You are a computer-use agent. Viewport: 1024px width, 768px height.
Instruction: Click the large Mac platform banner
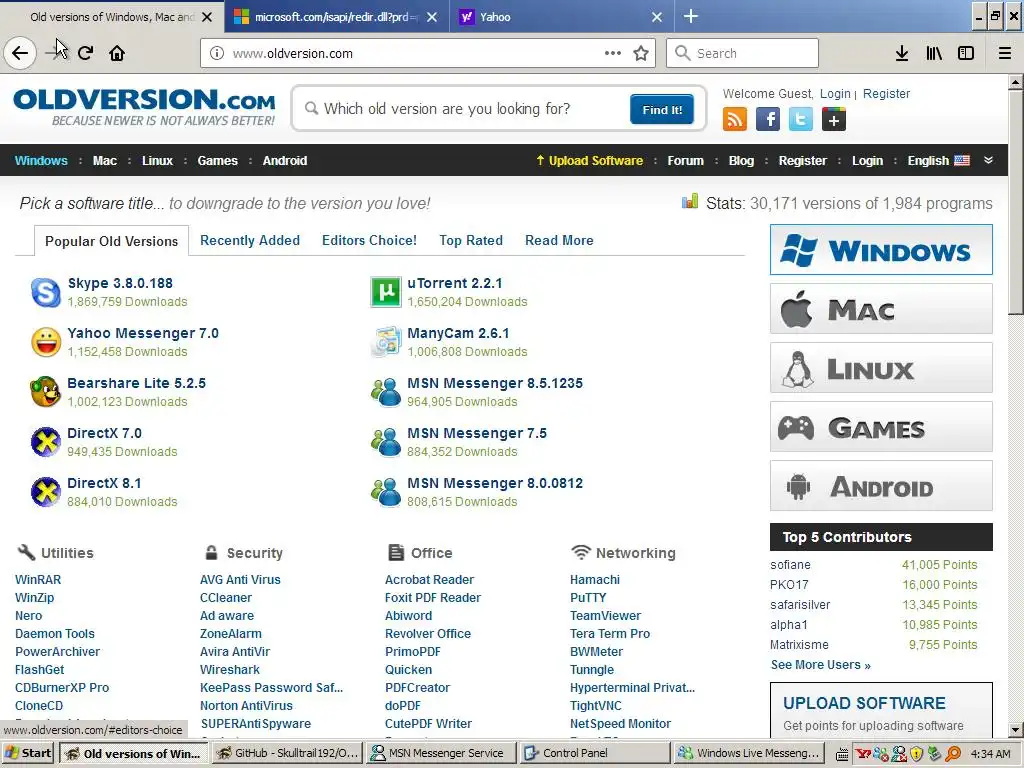tap(881, 308)
